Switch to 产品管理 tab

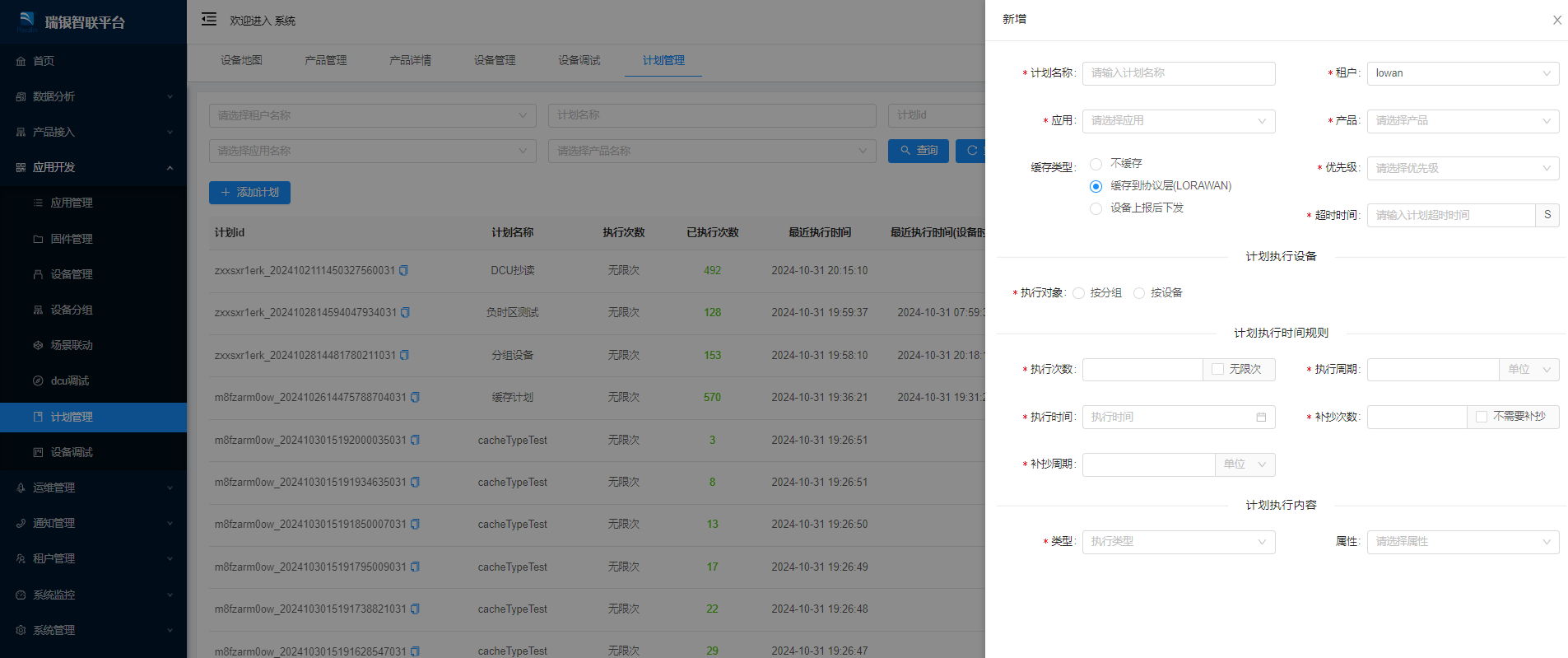tap(326, 60)
